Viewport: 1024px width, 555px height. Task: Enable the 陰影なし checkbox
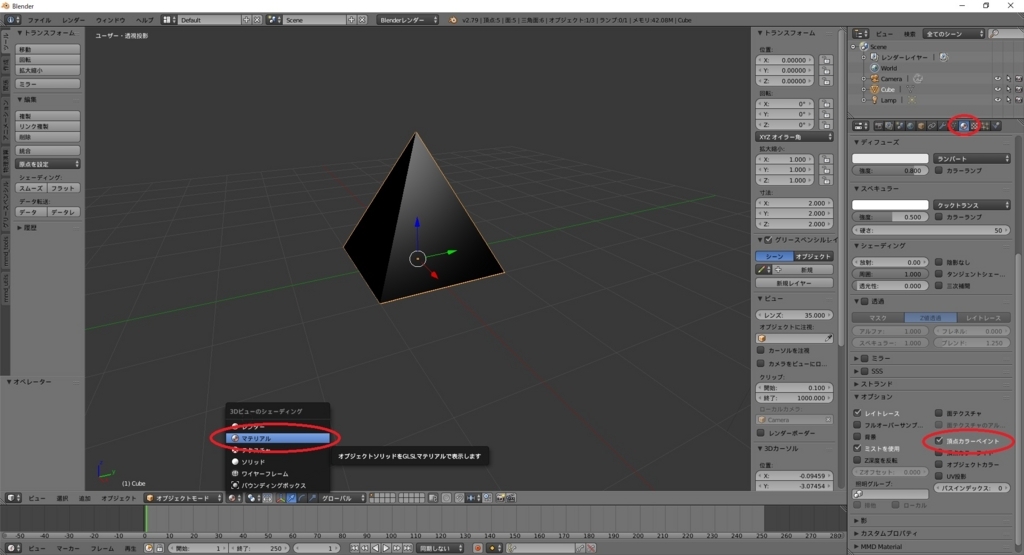coord(939,262)
